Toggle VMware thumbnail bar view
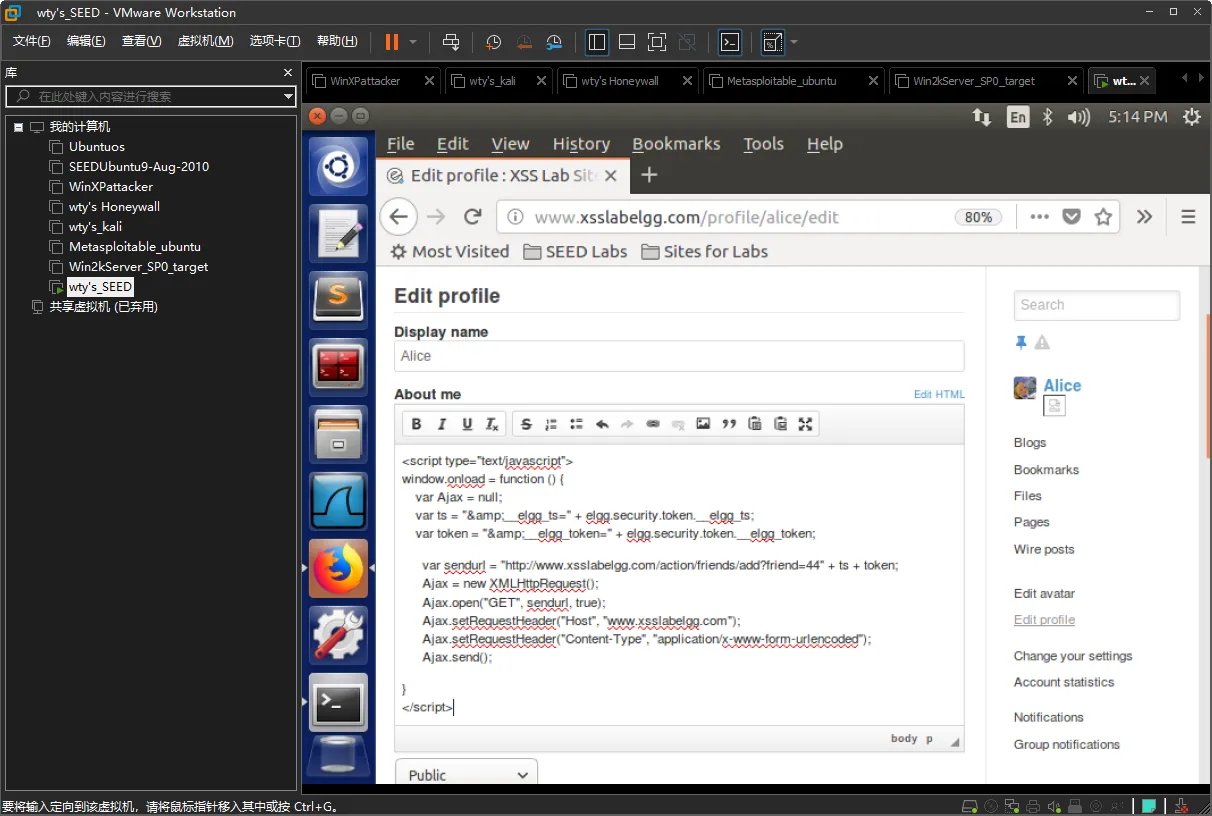 pyautogui.click(x=627, y=42)
